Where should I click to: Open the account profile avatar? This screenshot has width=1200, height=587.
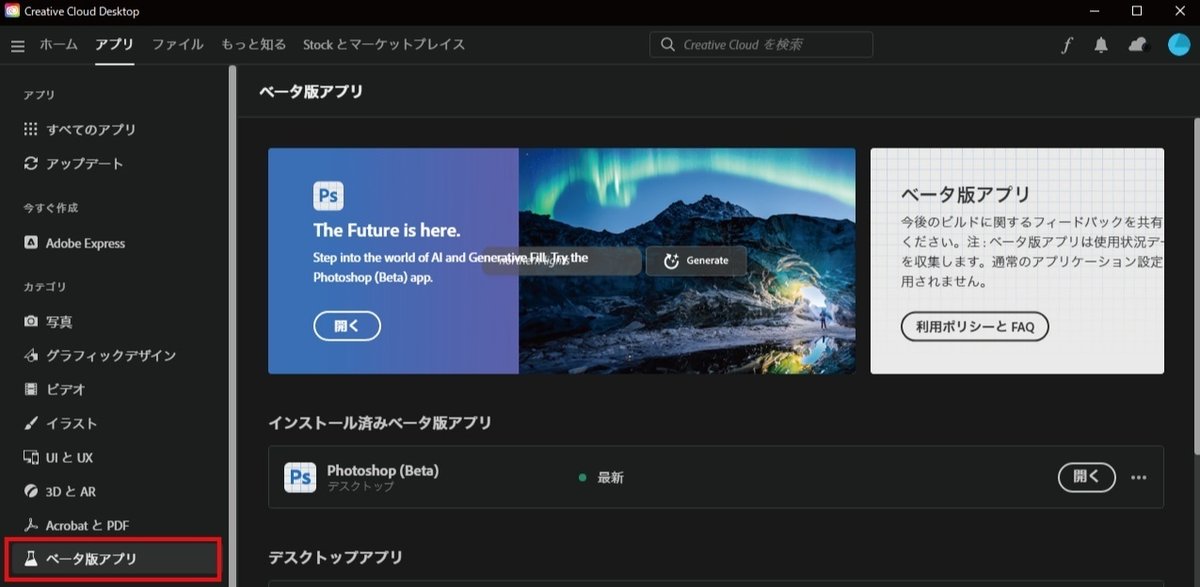(1179, 45)
